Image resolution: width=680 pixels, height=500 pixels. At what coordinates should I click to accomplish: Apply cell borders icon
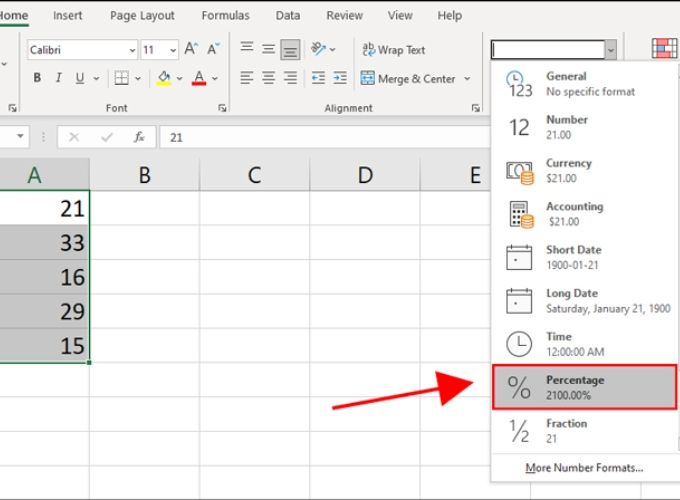(x=121, y=78)
